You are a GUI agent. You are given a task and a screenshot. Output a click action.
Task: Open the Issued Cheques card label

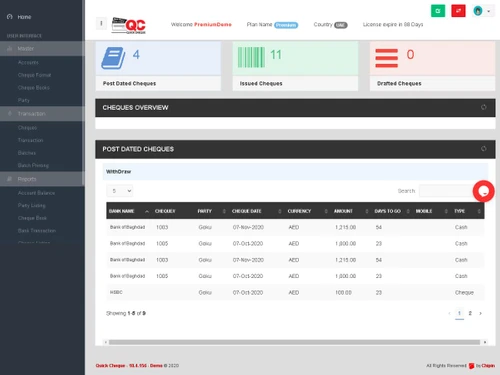[x=261, y=83]
